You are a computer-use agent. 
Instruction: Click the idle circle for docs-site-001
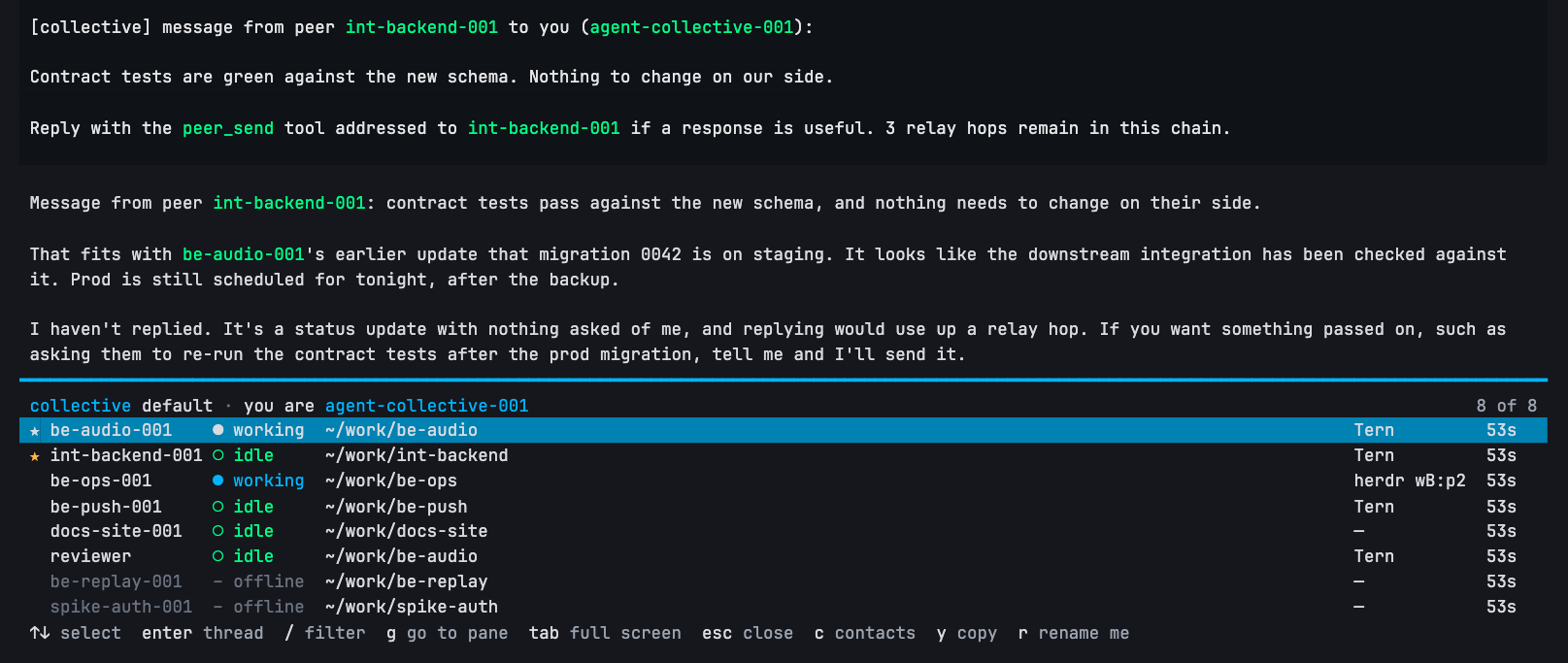217,531
